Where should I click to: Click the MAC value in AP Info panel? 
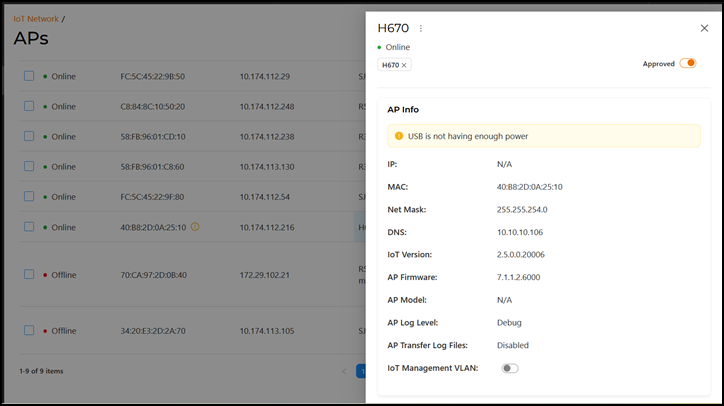click(x=530, y=187)
